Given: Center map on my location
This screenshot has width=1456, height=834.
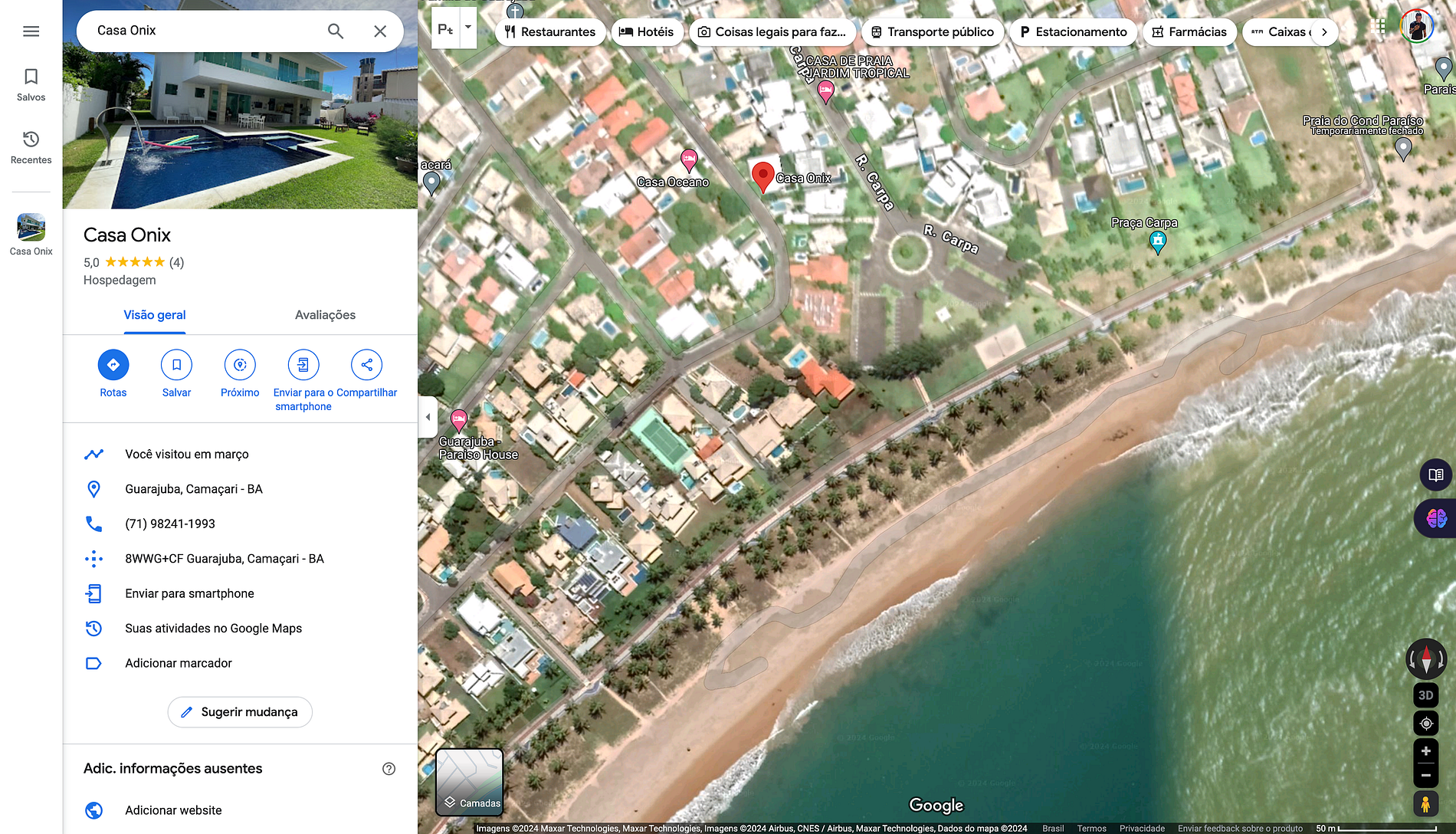Looking at the screenshot, I should pos(1425,724).
